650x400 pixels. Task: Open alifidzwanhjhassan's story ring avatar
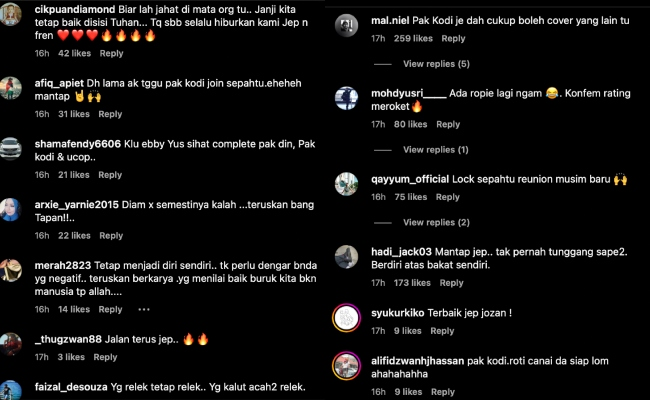[346, 366]
